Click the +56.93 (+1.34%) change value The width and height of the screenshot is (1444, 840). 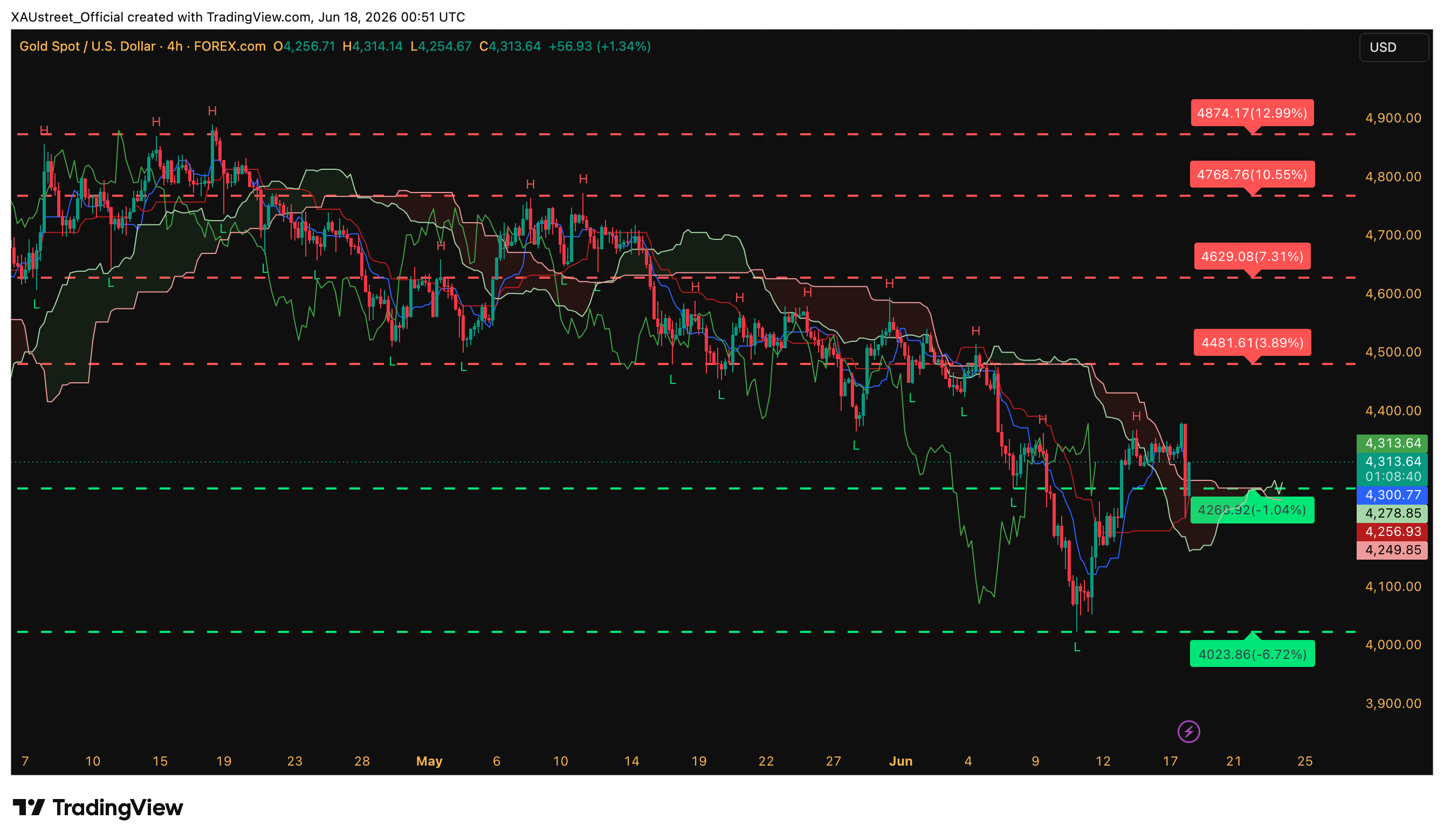pyautogui.click(x=600, y=46)
